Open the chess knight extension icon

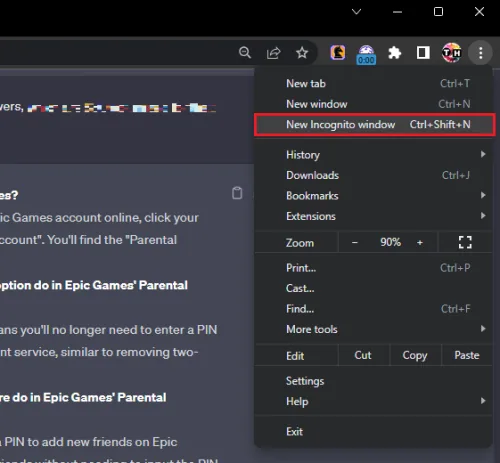point(338,53)
